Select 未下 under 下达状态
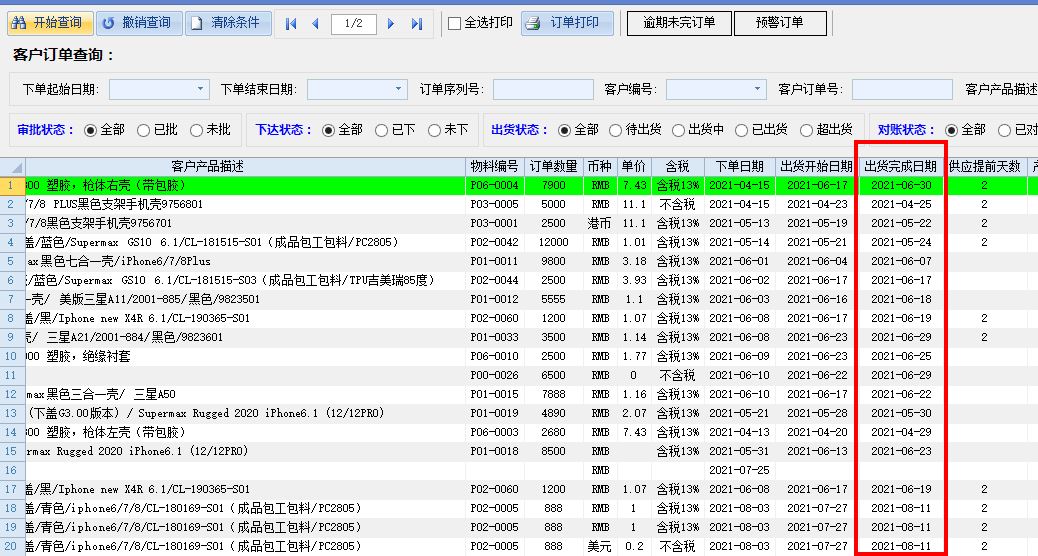 (435, 130)
